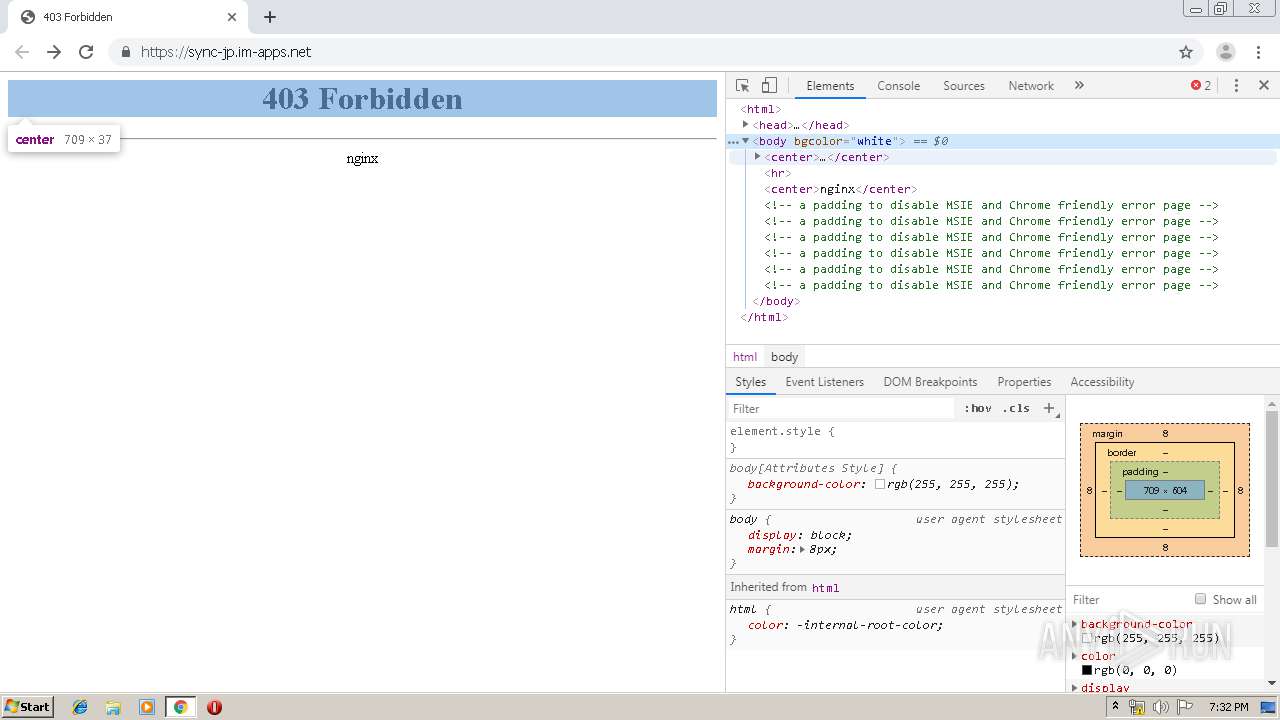Open a new browser tab

click(x=270, y=17)
